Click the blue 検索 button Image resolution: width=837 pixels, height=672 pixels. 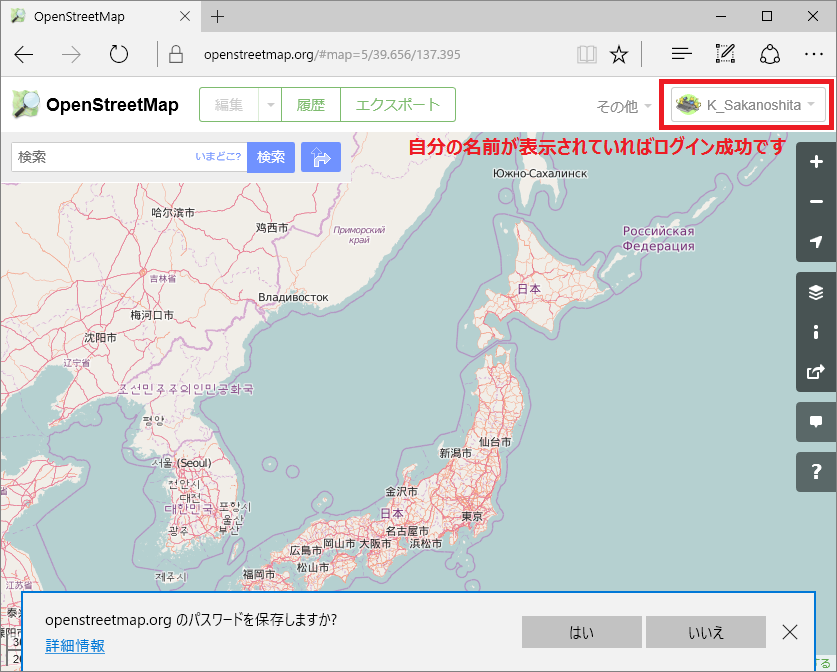pos(271,157)
